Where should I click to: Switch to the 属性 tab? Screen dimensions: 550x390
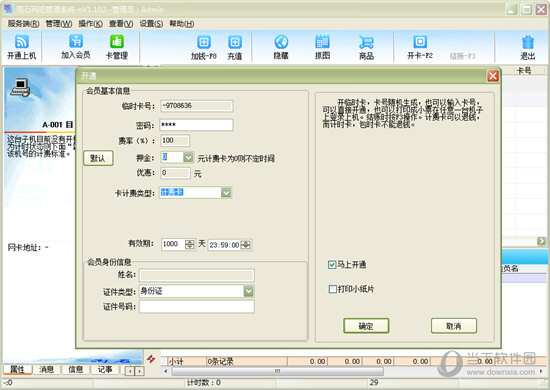click(x=17, y=369)
